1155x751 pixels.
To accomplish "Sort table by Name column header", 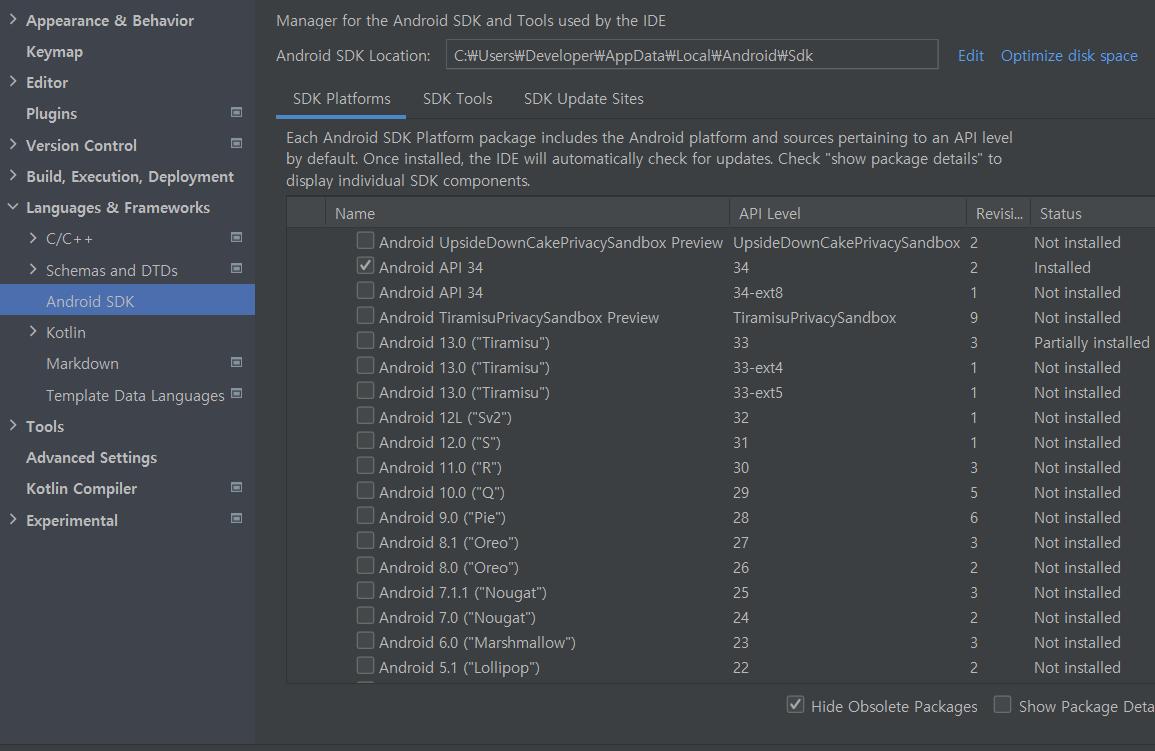I will point(527,214).
